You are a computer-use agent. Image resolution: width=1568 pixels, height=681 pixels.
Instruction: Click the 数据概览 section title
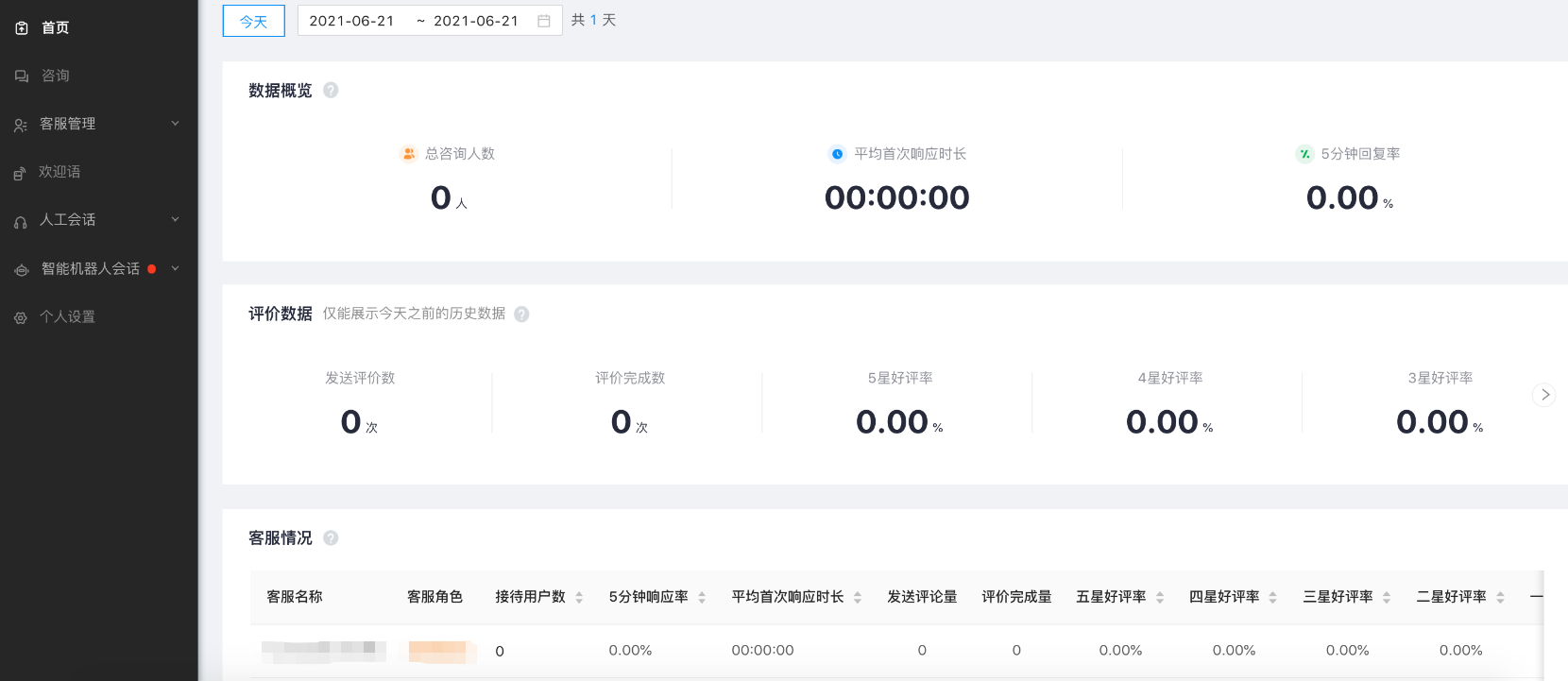pyautogui.click(x=281, y=91)
